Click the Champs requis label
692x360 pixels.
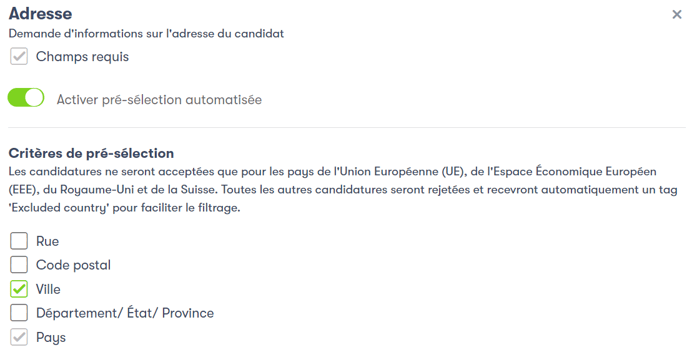[x=82, y=57]
